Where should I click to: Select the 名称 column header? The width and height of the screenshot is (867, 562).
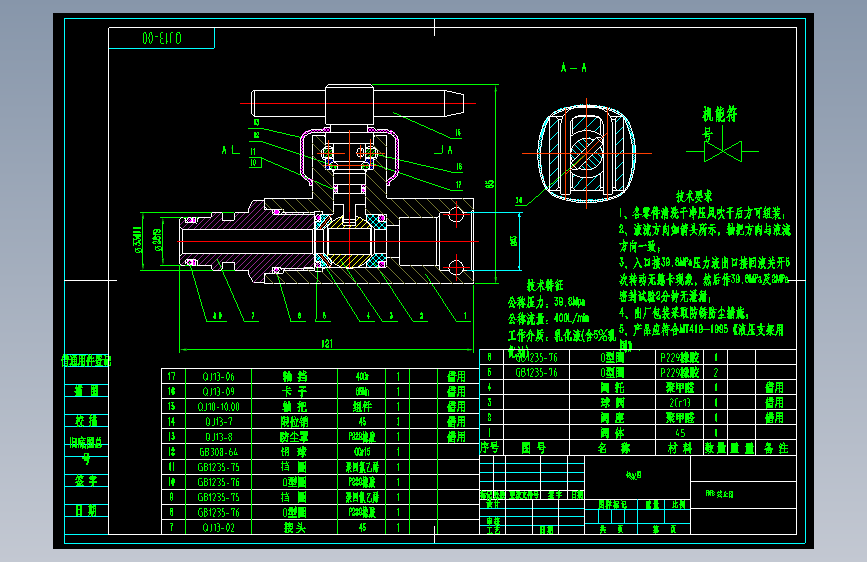point(613,448)
